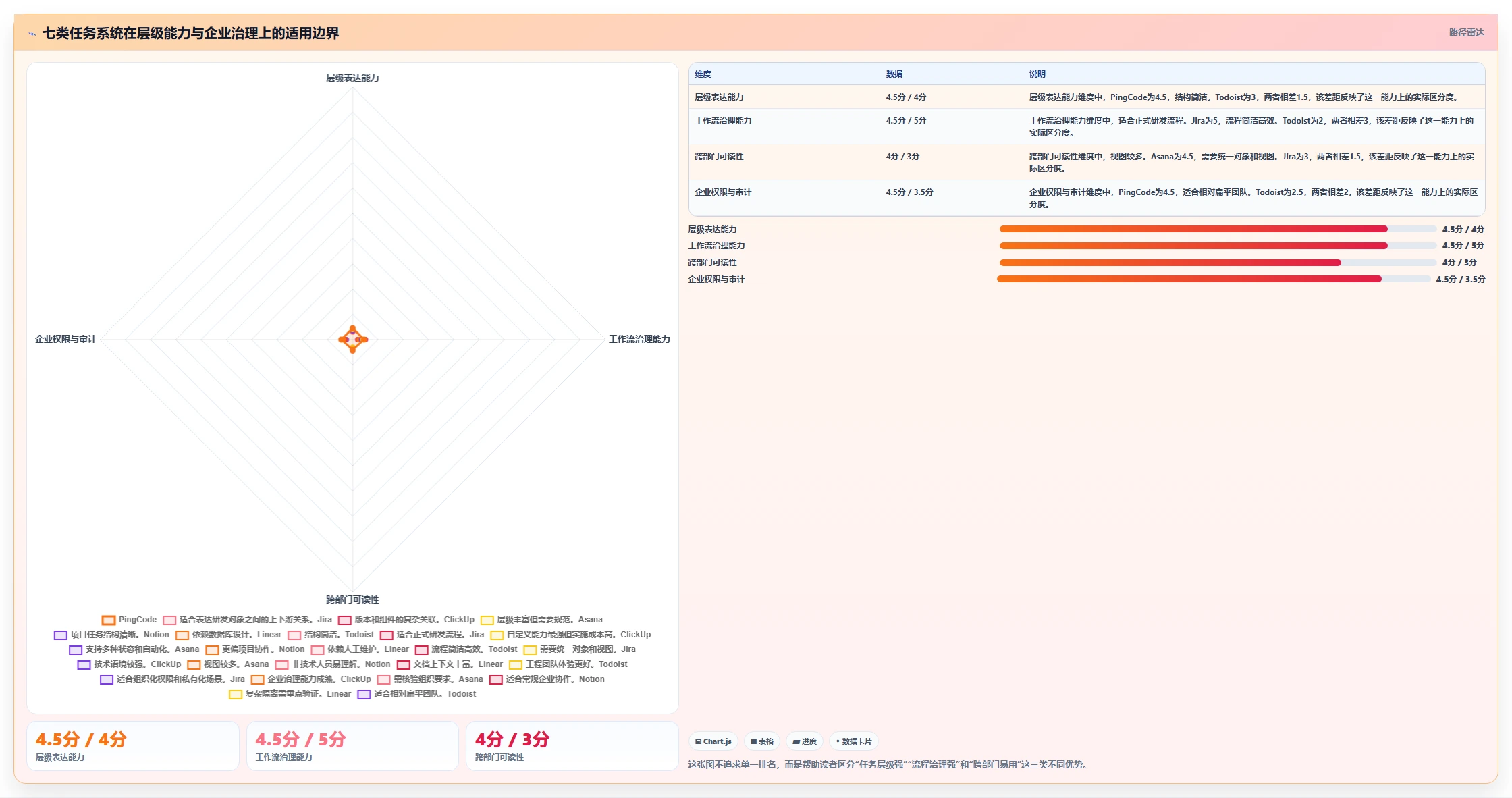Click the 层级表达能力 progress bar

click(x=1218, y=230)
